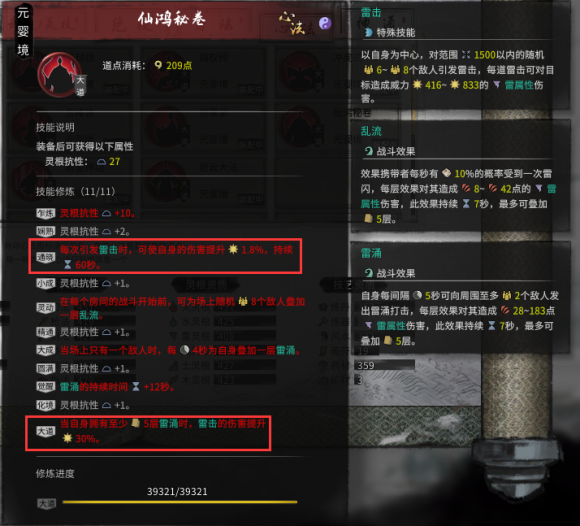Select the 心法 tab in header
580x526 pixels.
292,23
